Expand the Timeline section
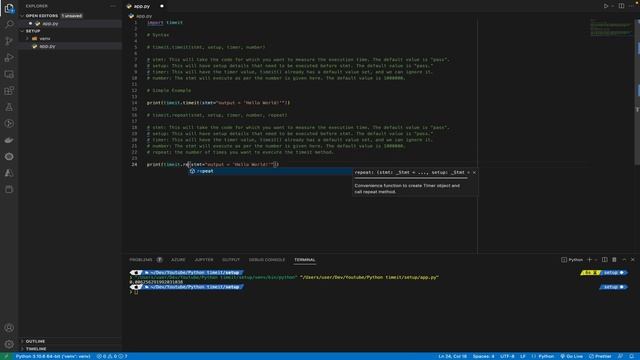Screen dimensions: 640x360 [x=36, y=349]
